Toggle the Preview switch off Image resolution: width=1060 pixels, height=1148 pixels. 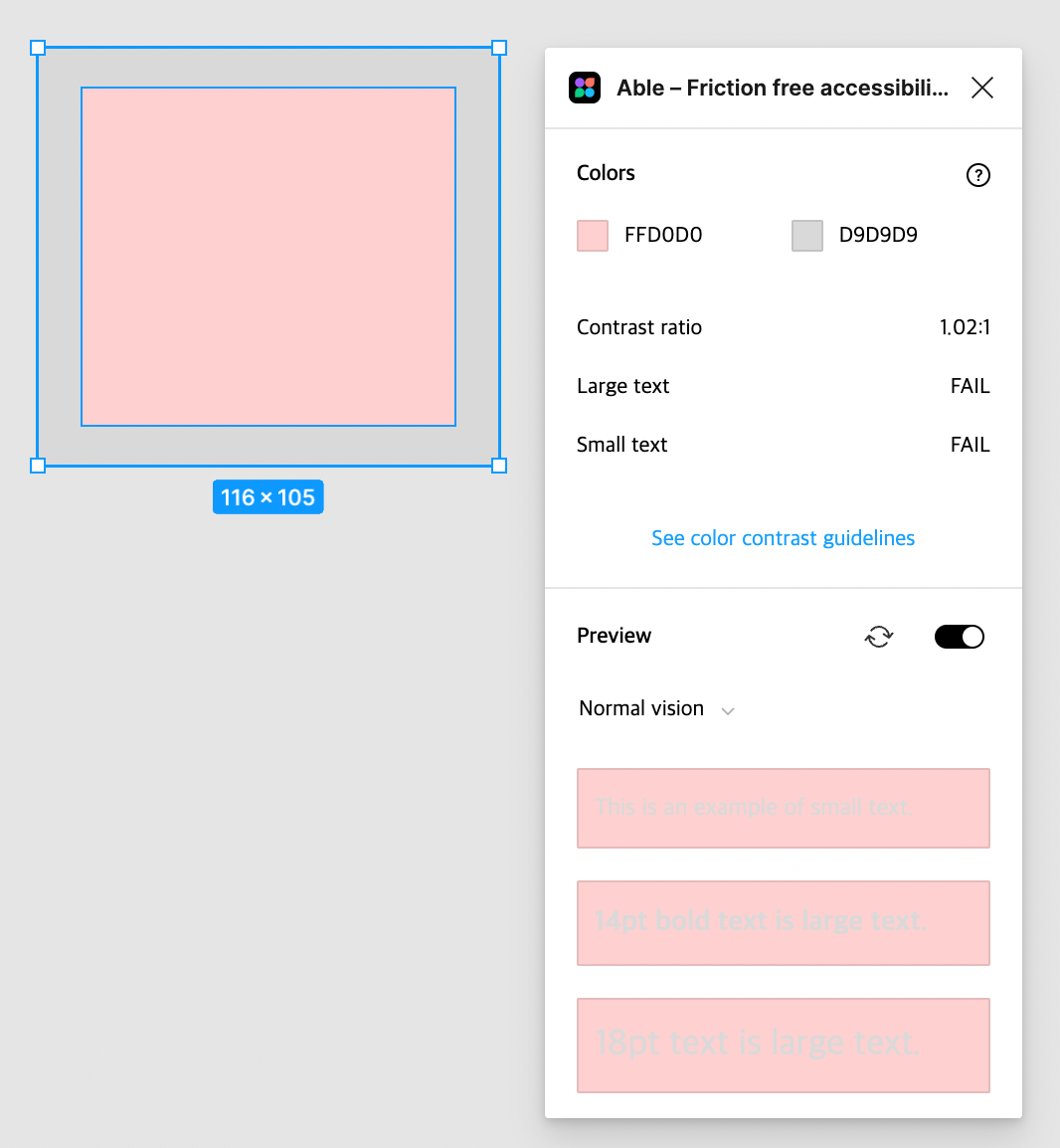[959, 637]
